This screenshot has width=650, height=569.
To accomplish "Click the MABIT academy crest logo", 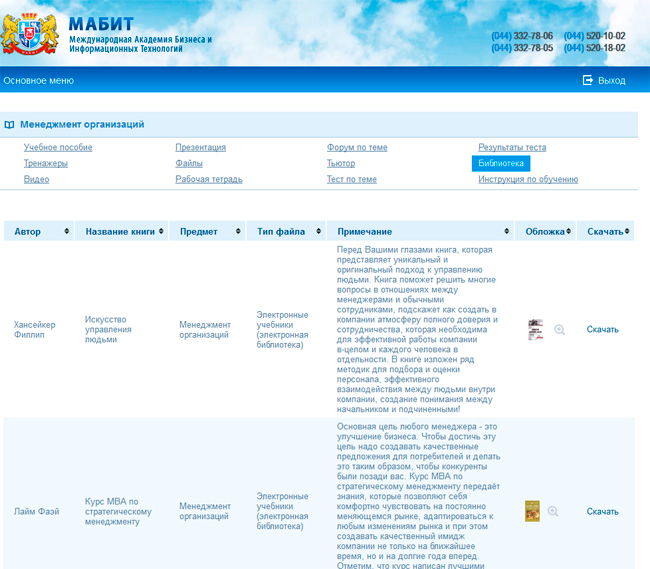I will click(x=31, y=34).
